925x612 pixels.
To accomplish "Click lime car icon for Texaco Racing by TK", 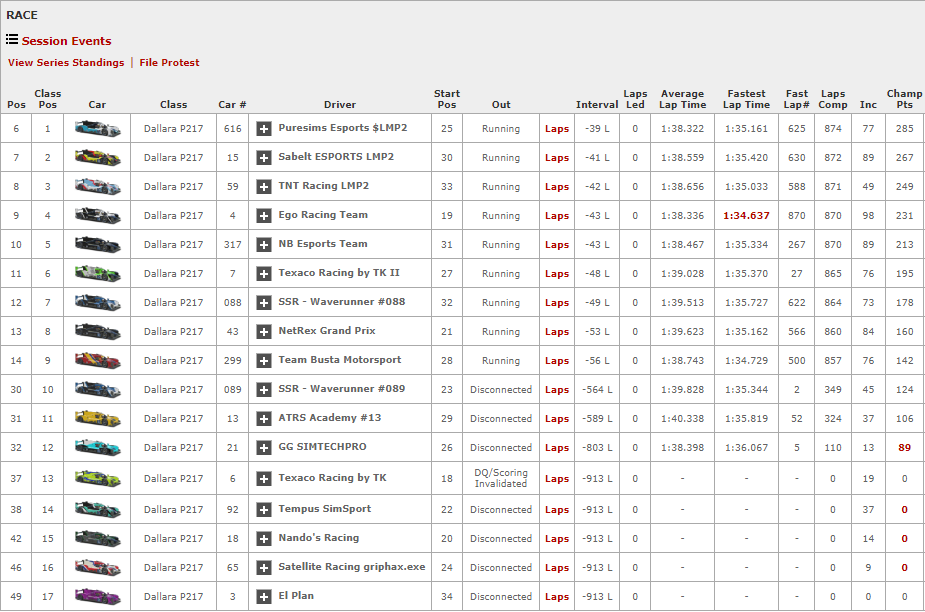I will (97, 477).
